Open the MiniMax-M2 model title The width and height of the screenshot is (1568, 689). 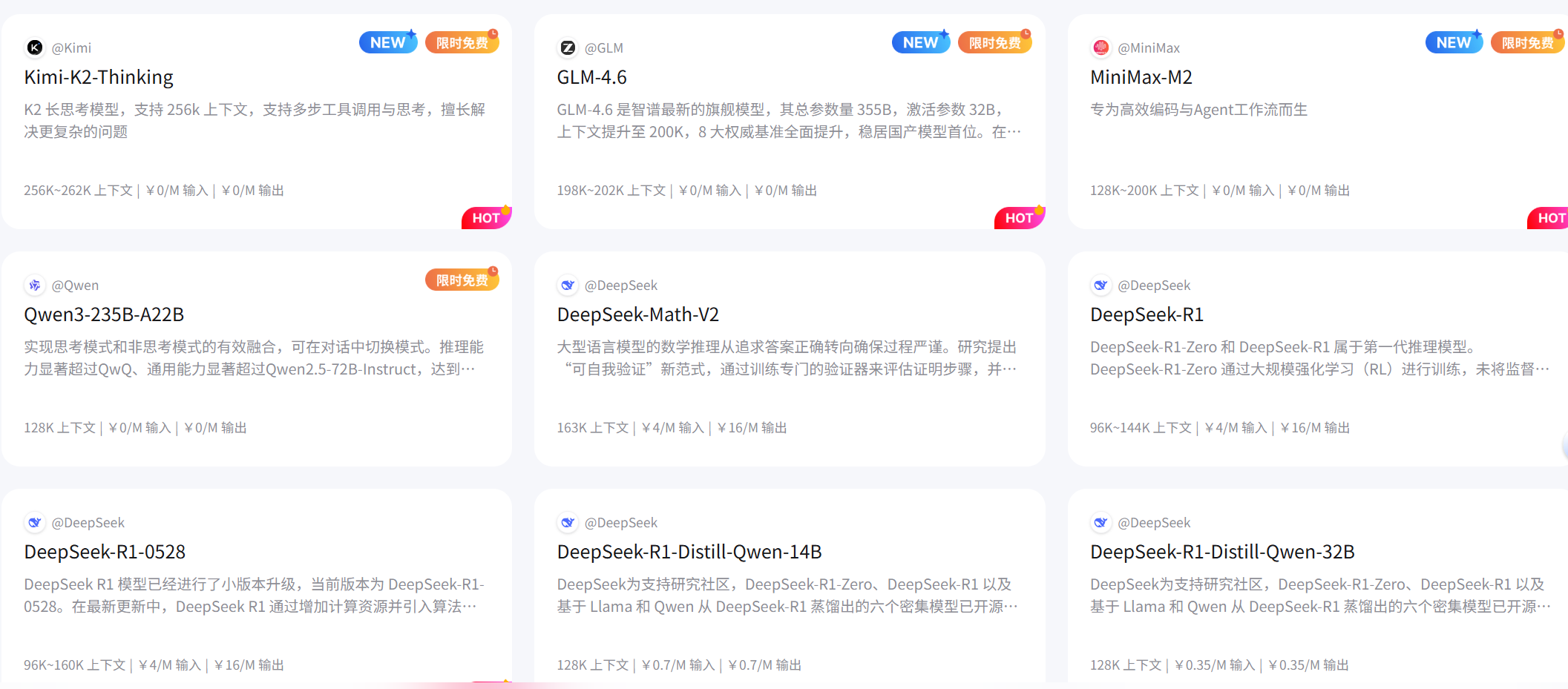click(x=1141, y=77)
